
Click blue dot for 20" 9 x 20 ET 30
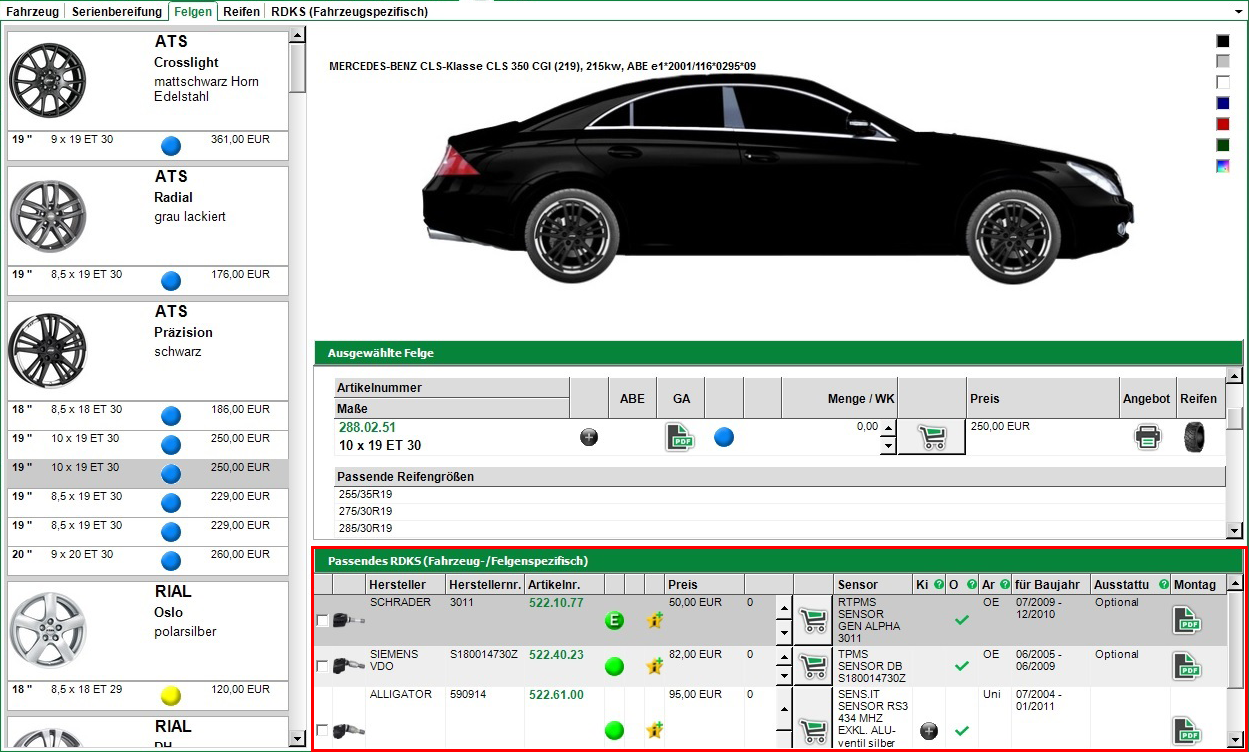pyautogui.click(x=171, y=561)
